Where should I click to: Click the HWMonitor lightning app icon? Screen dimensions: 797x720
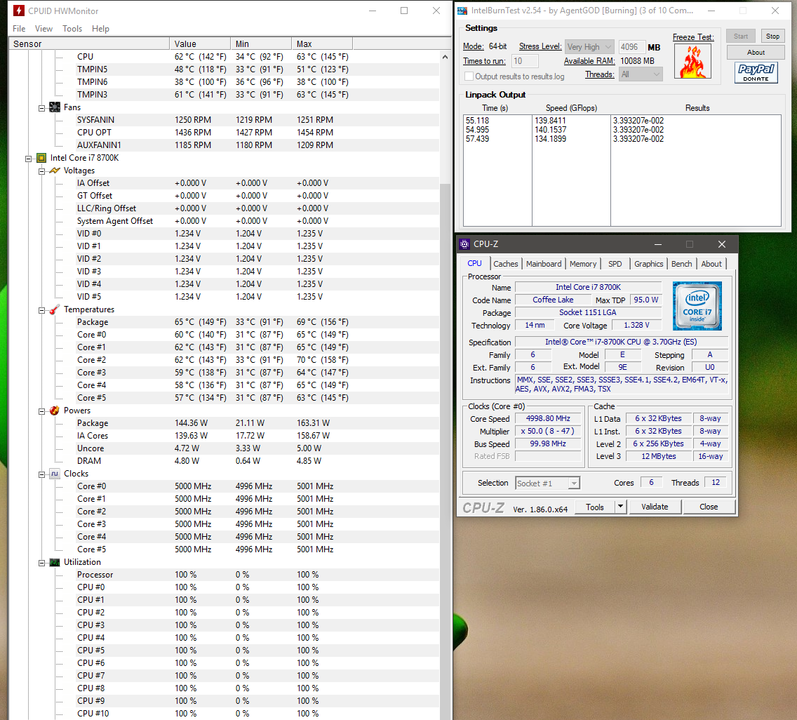tap(19, 10)
